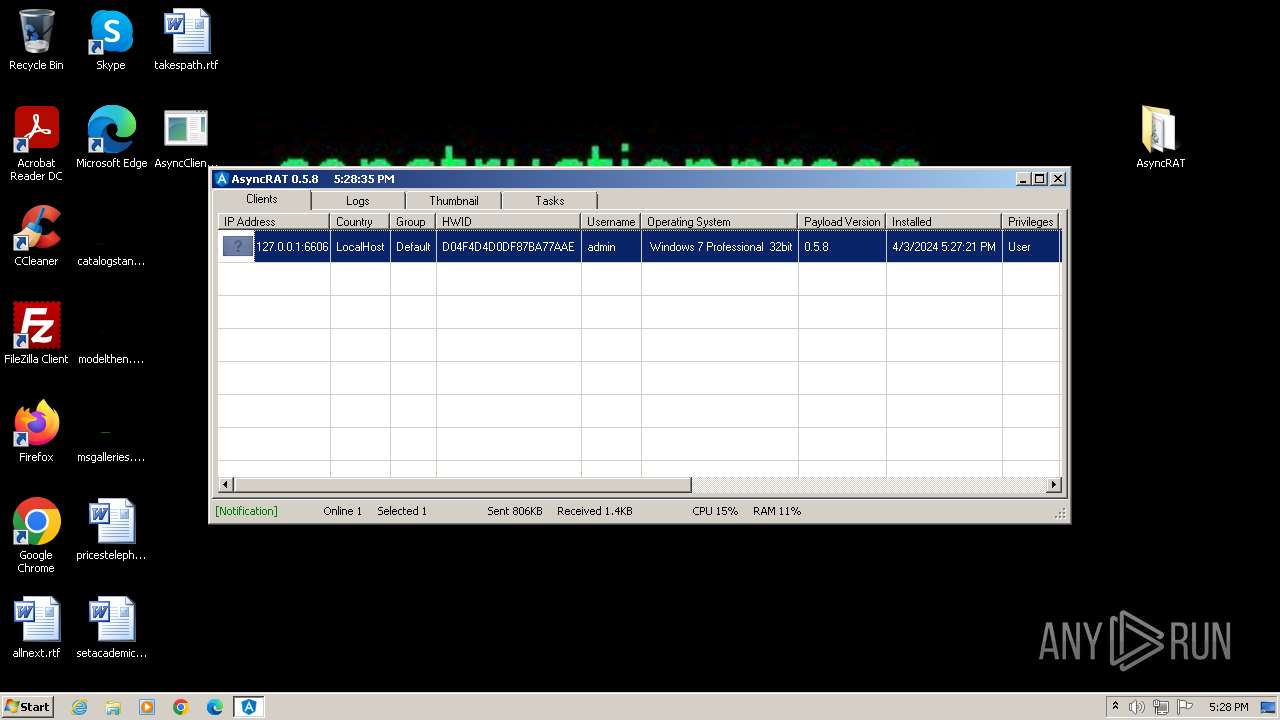Select the client's unknown flag icon
Image resolution: width=1280 pixels, height=720 pixels.
pos(238,247)
